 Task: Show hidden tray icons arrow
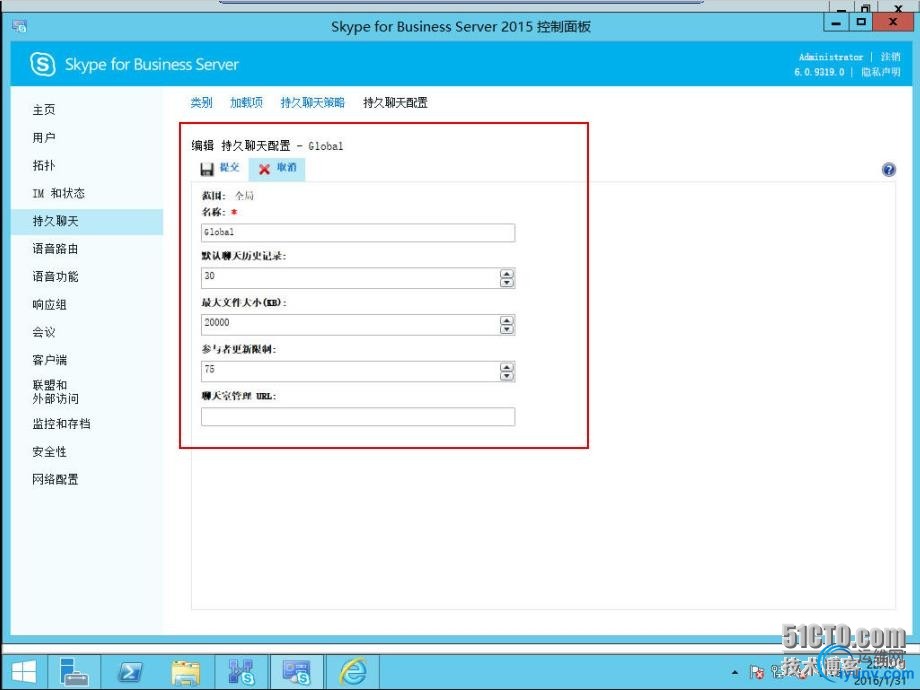pos(735,672)
